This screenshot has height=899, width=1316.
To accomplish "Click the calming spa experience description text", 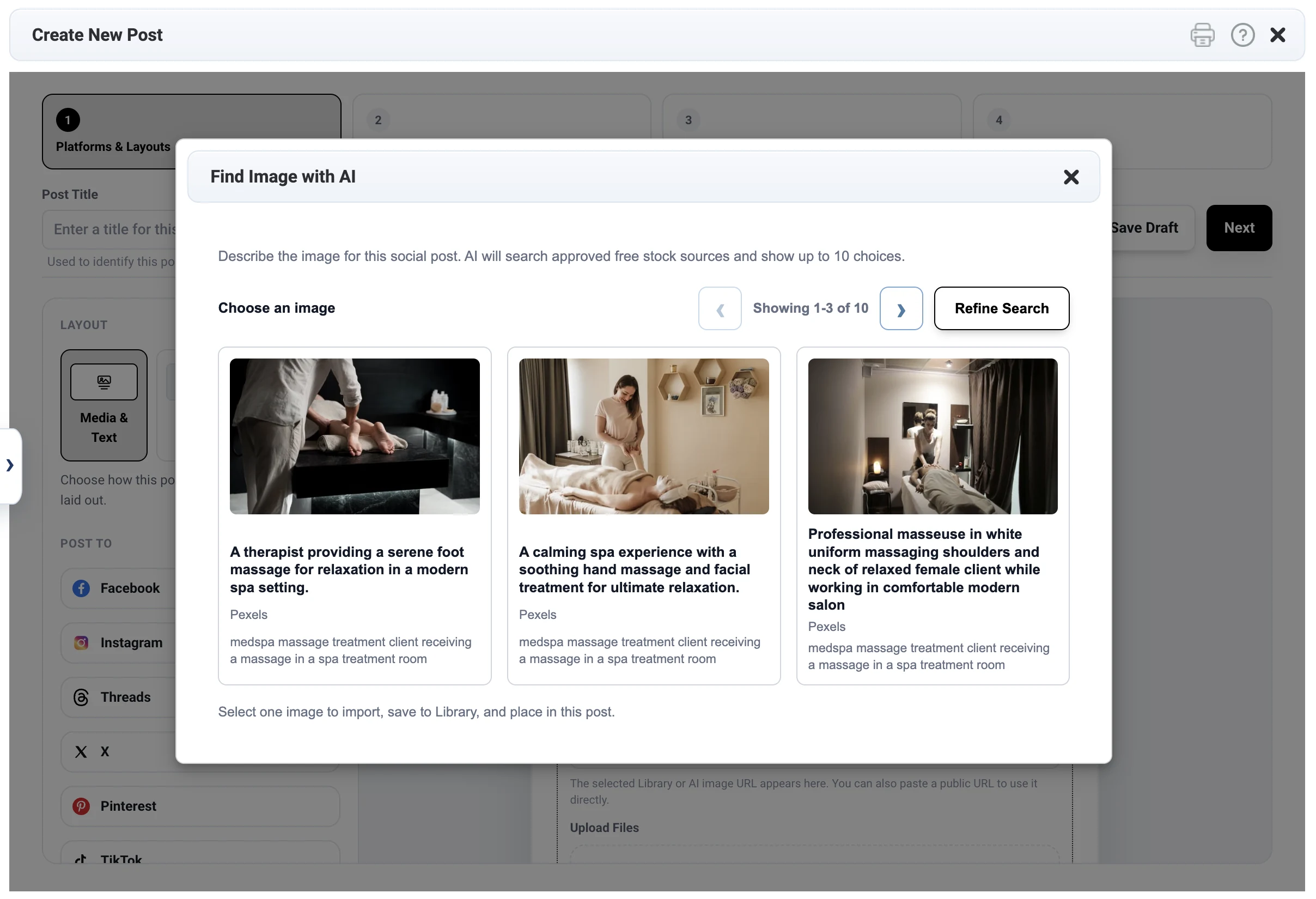I will [x=634, y=569].
